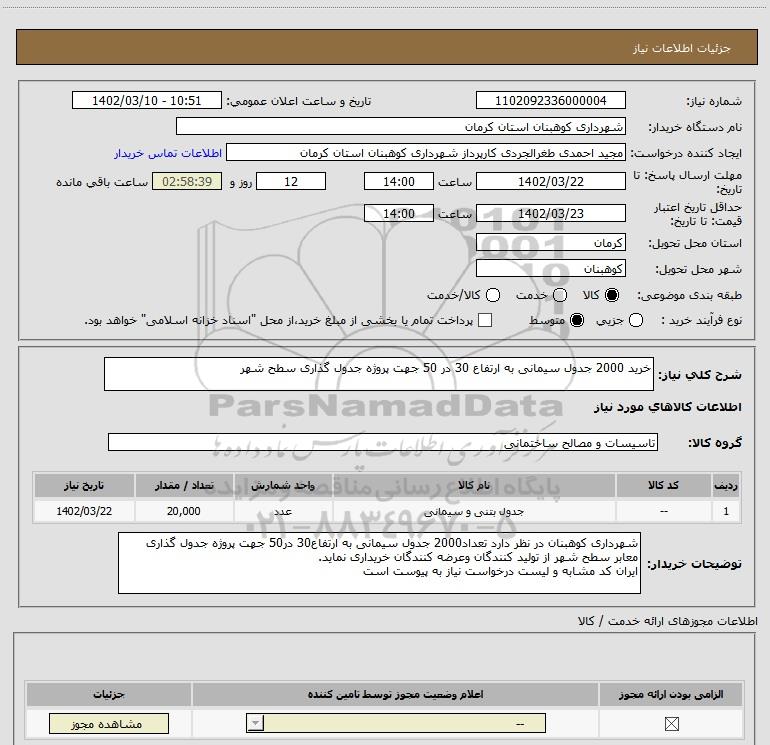Click the تاریخ نیاز column header
The width and height of the screenshot is (770, 745).
tap(84, 485)
